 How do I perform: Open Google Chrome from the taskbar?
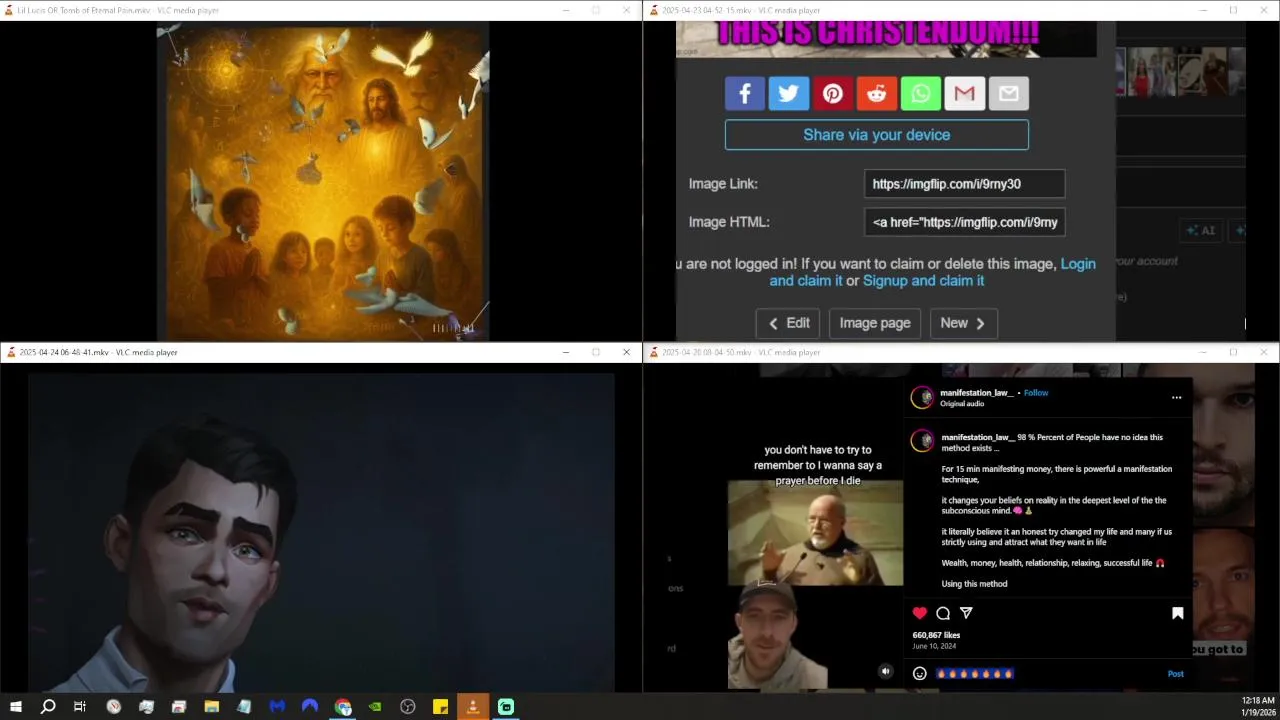[343, 707]
